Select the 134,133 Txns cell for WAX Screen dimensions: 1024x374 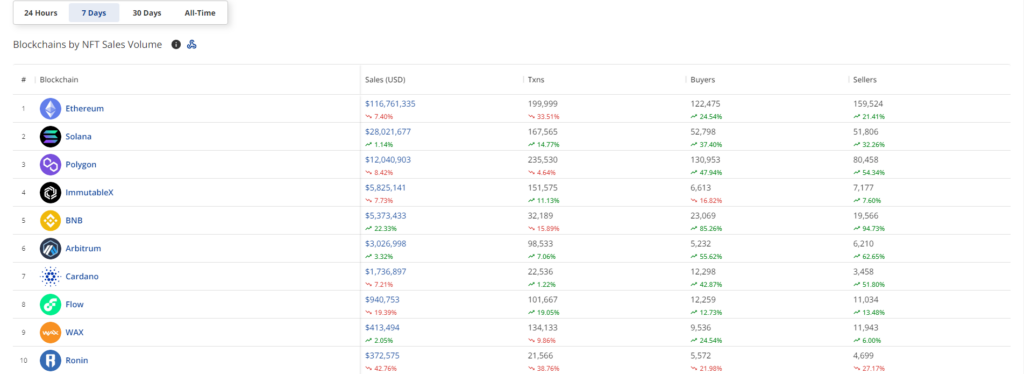tap(543, 328)
